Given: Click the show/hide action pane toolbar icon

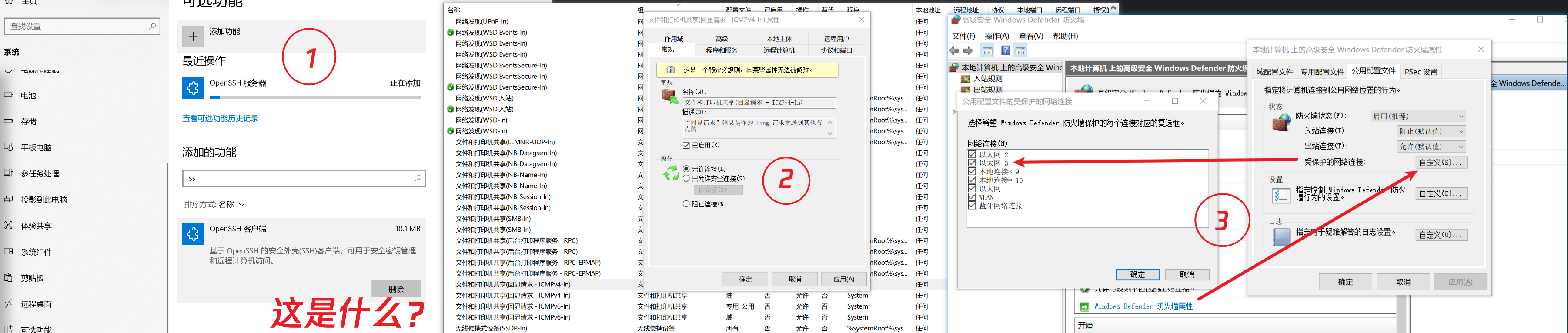Looking at the screenshot, I should coord(1020,51).
